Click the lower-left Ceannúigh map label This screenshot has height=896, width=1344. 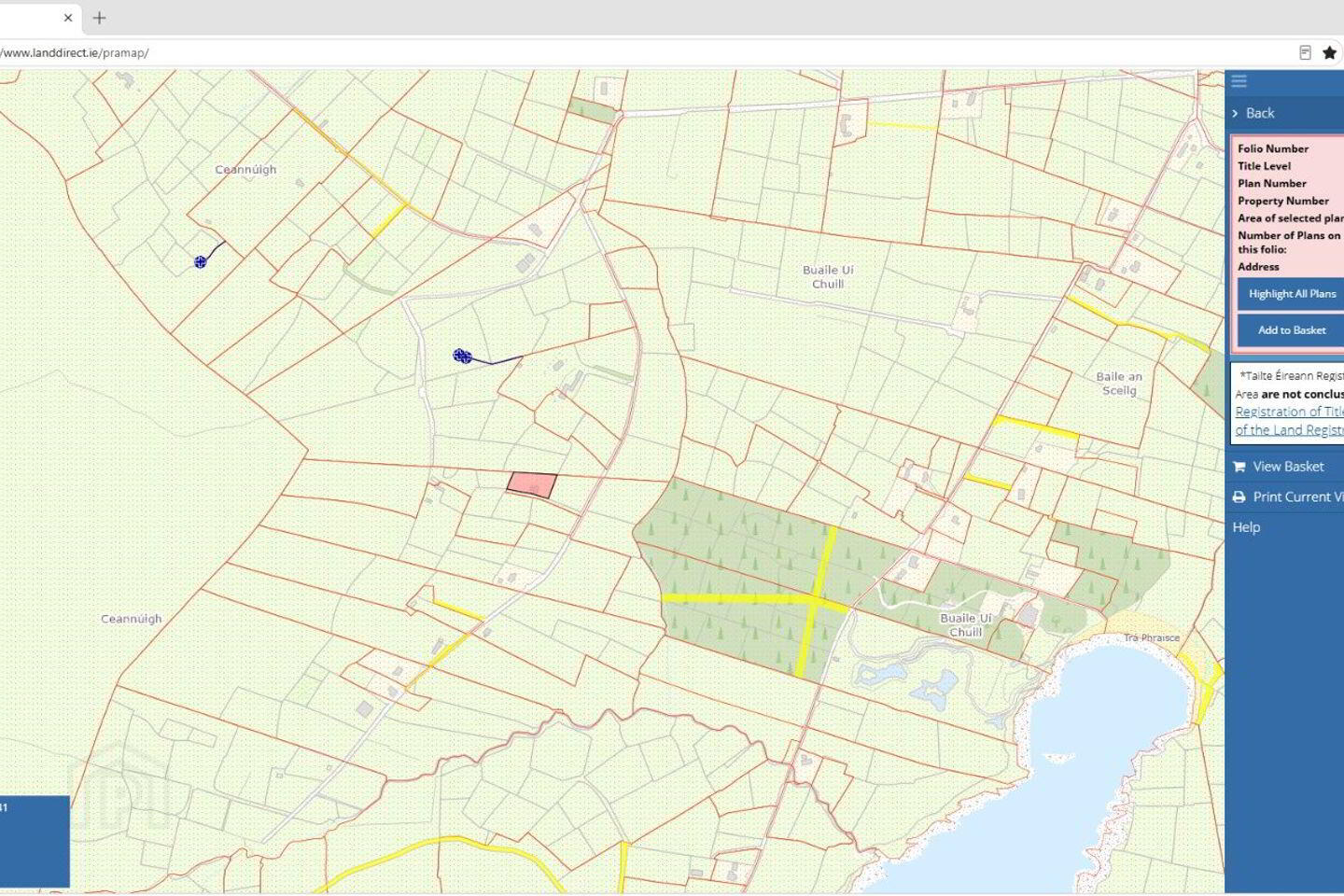[132, 619]
